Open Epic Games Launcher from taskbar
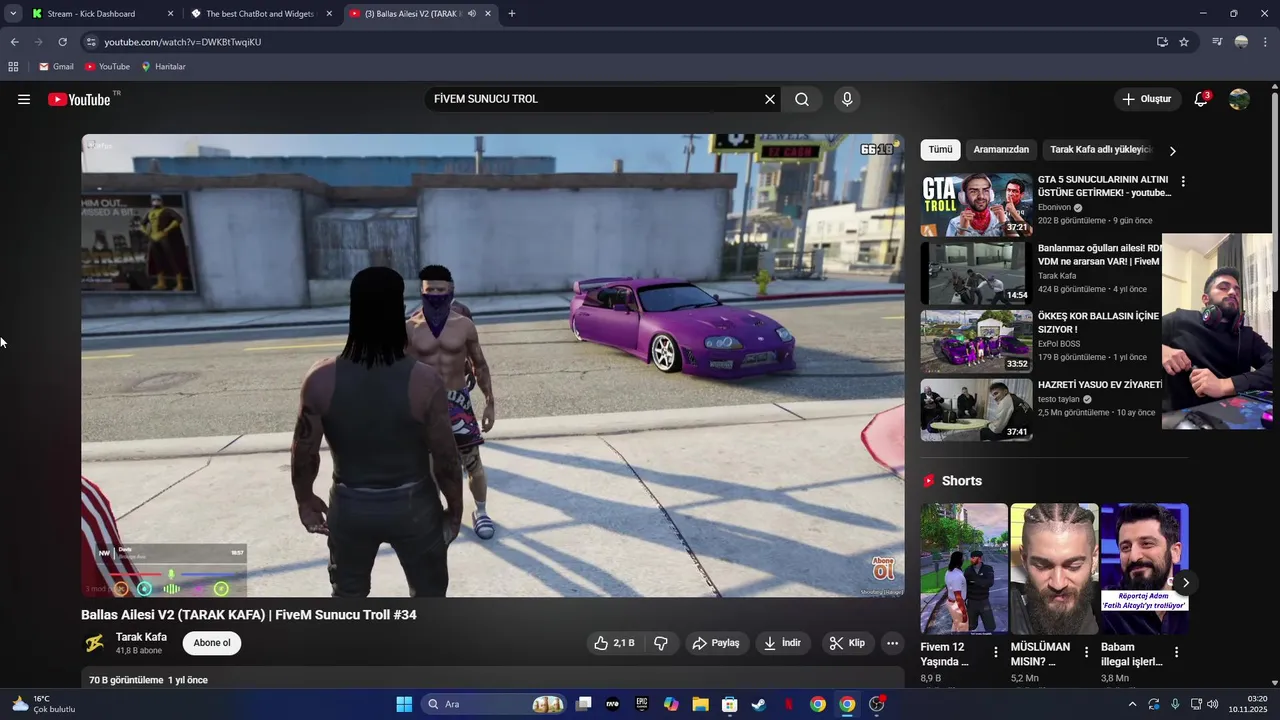Screen dimensions: 1280x720 (642, 704)
